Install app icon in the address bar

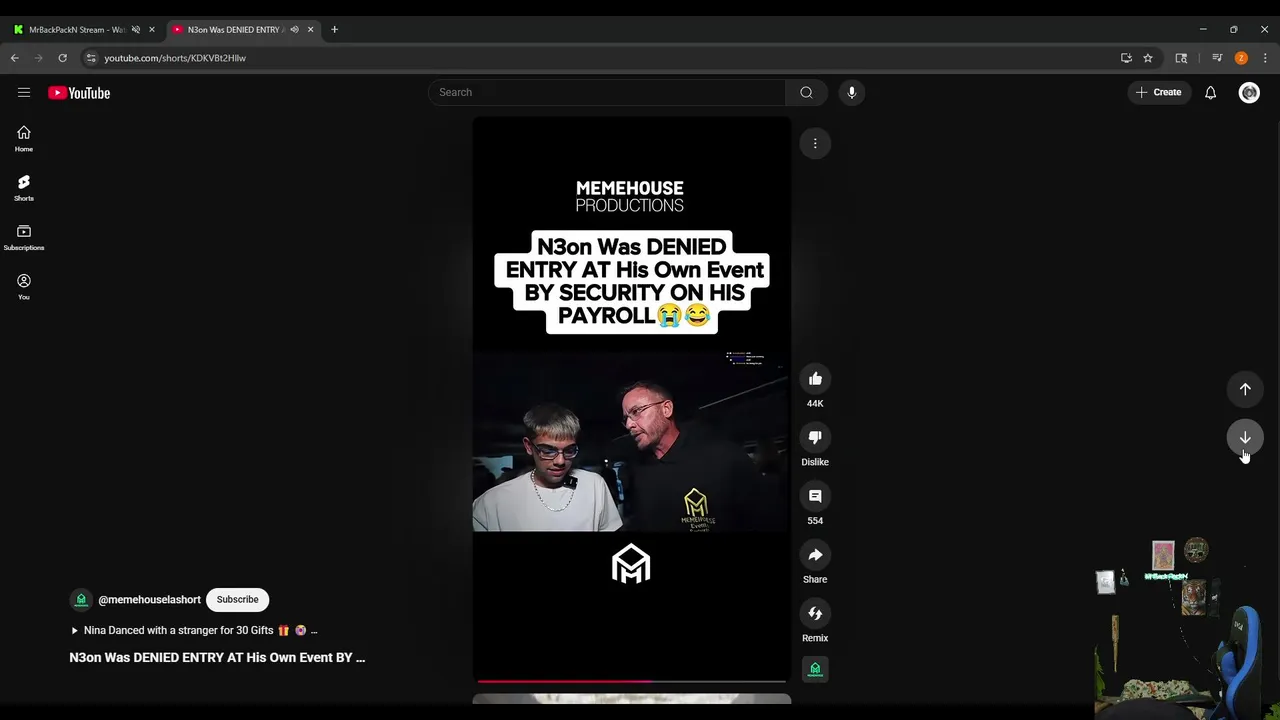pos(1126,58)
